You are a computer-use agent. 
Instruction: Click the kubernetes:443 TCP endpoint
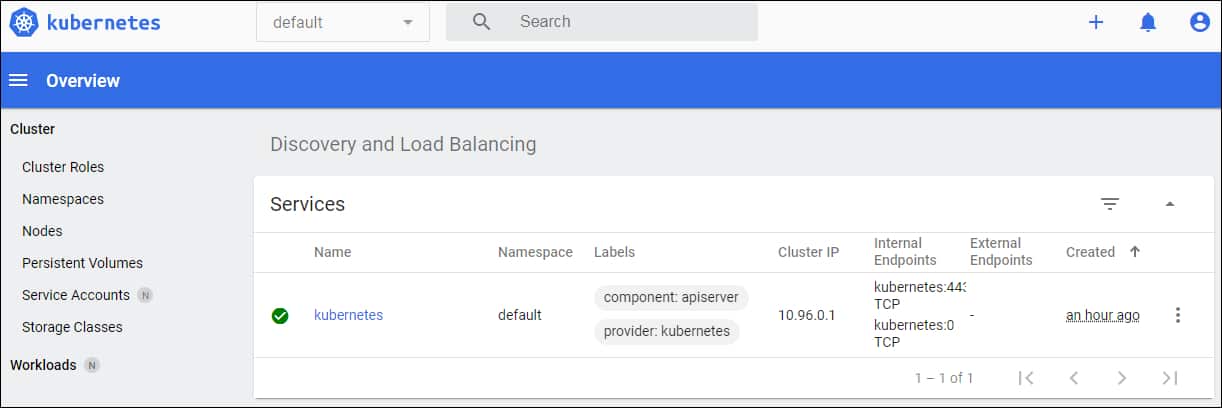click(x=919, y=297)
